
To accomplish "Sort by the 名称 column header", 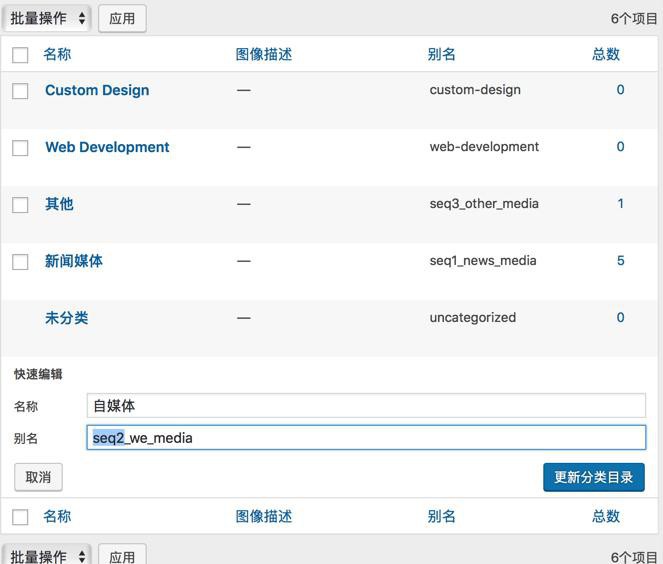I will click(x=57, y=54).
